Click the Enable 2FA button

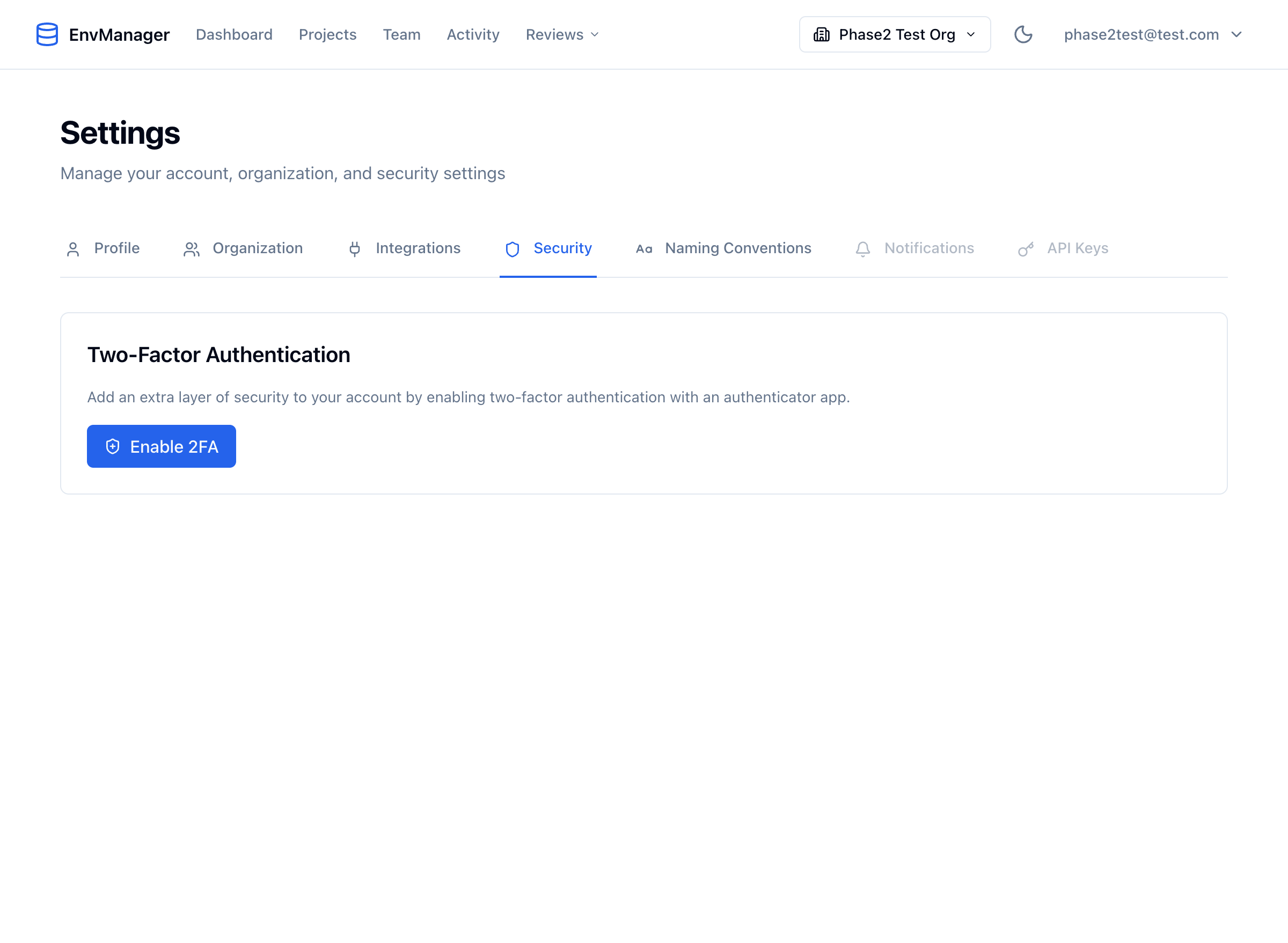pyautogui.click(x=161, y=446)
